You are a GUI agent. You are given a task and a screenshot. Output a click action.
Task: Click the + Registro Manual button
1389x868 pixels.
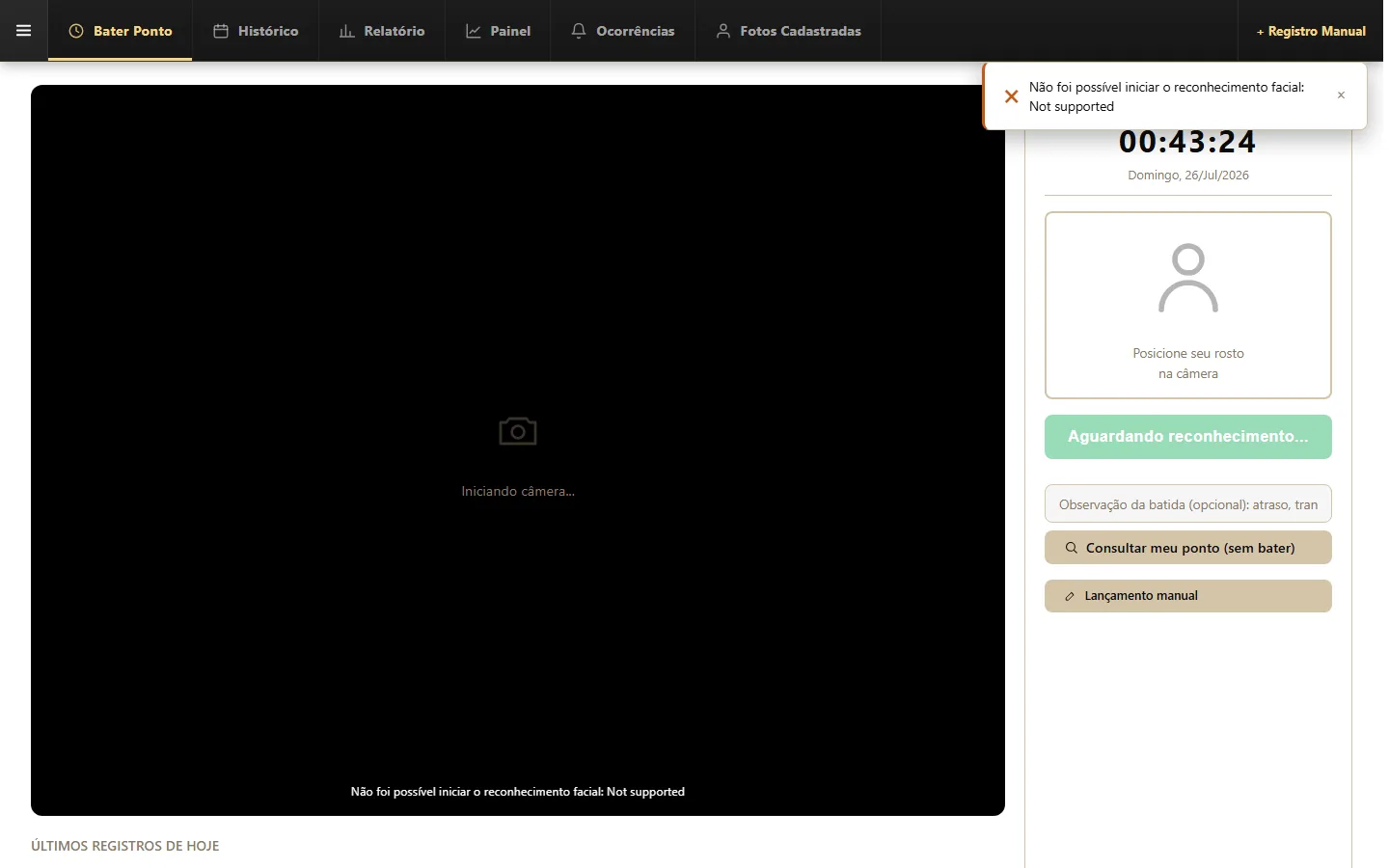click(1311, 31)
